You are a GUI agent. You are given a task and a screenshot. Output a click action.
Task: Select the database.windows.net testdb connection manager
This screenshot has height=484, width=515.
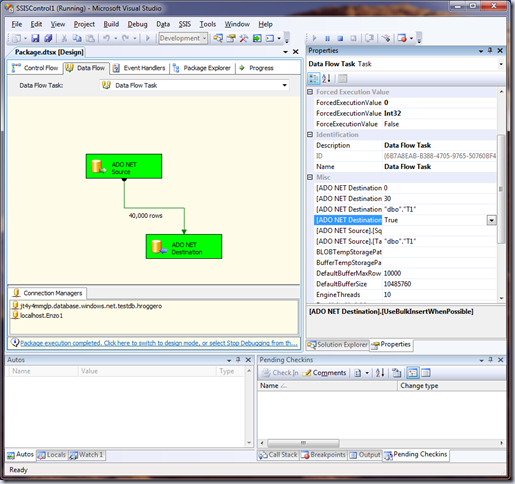click(x=87, y=306)
